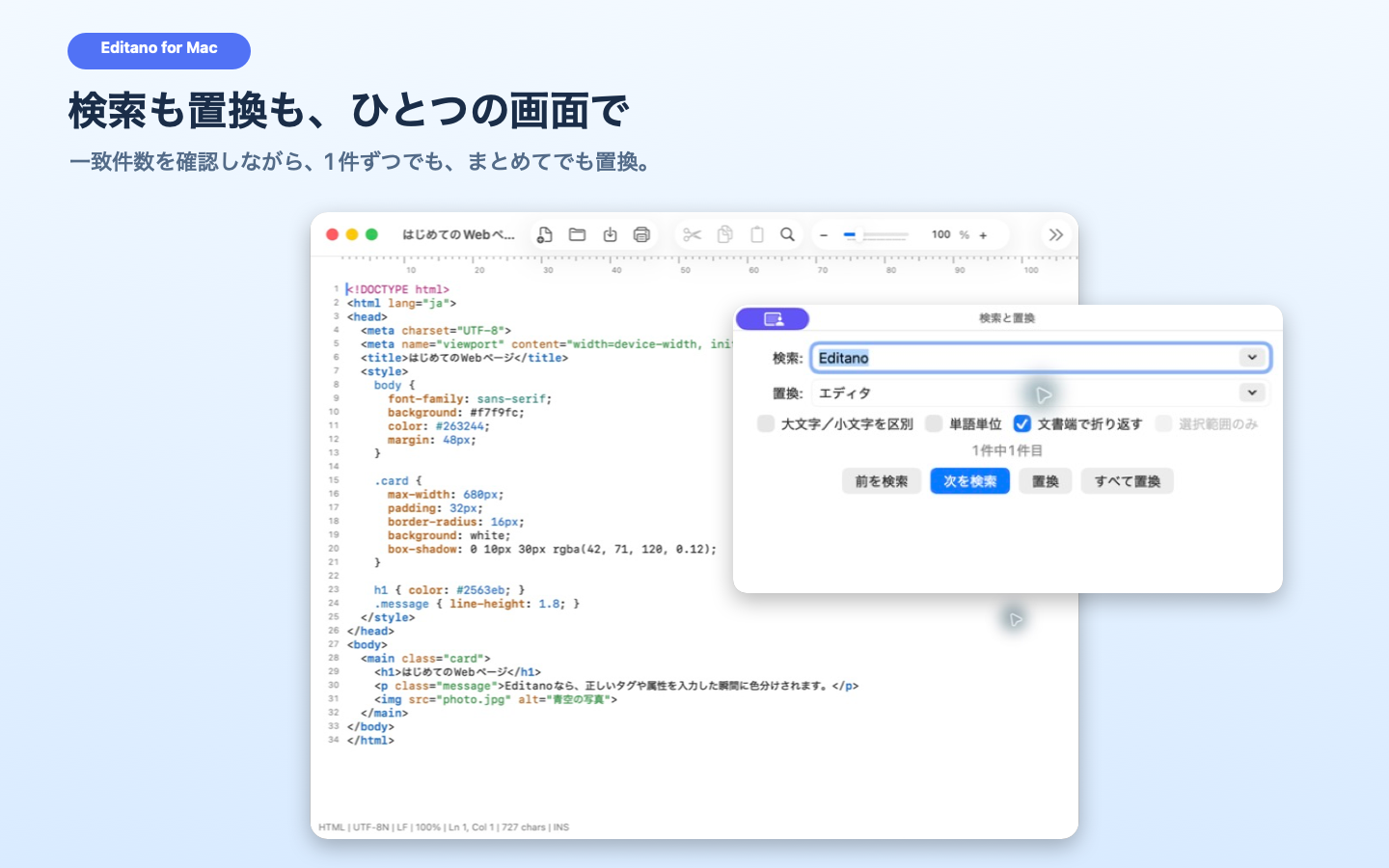The height and width of the screenshot is (868, 1389).
Task: Click the すべて置換 button
Action: tap(1128, 481)
